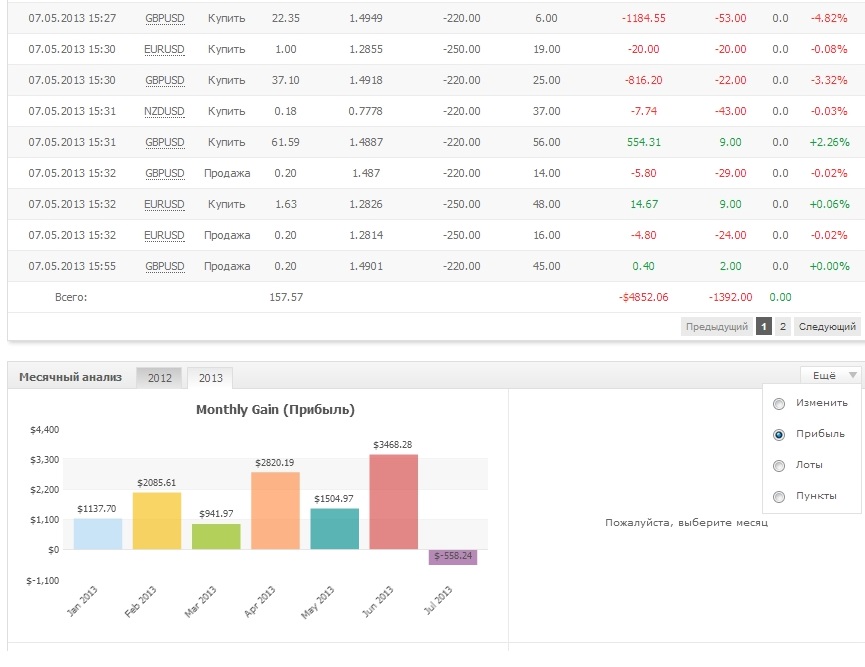
Task: Click the Предыдущий pagination button
Action: coord(717,327)
